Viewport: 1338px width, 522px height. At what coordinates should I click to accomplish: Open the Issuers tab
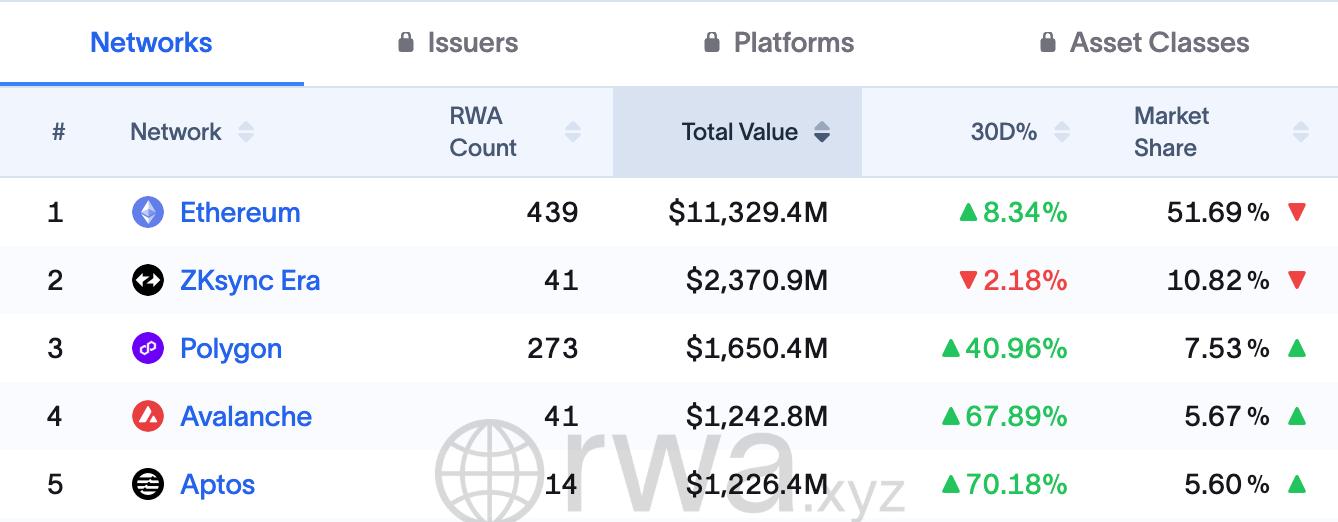click(x=472, y=43)
